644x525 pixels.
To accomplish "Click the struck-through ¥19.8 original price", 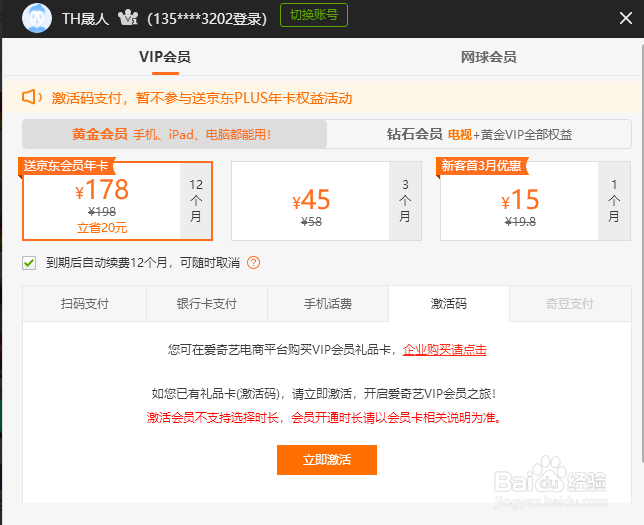I will pos(520,222).
